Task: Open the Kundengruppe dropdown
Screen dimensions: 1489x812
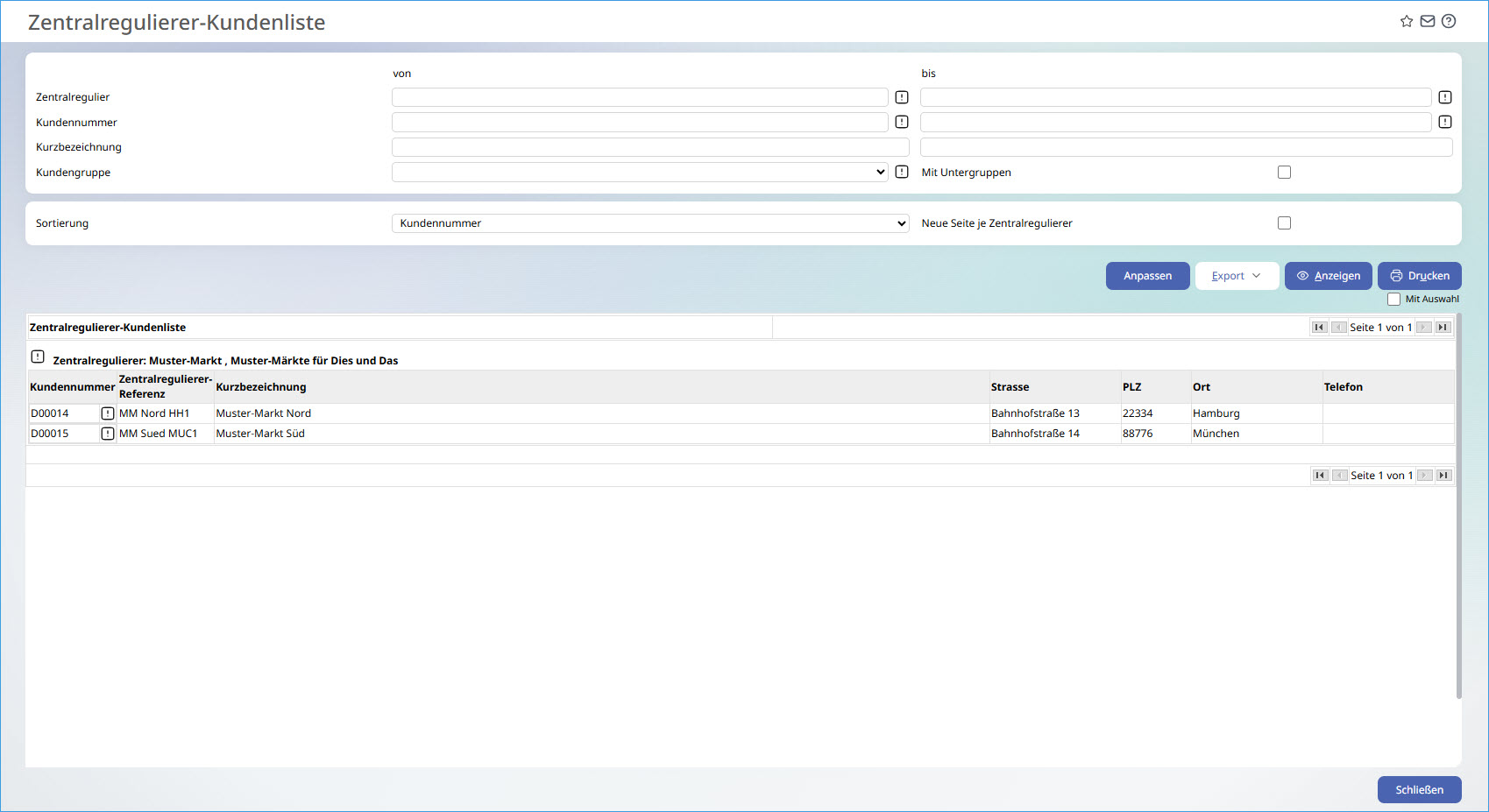Action: [640, 173]
